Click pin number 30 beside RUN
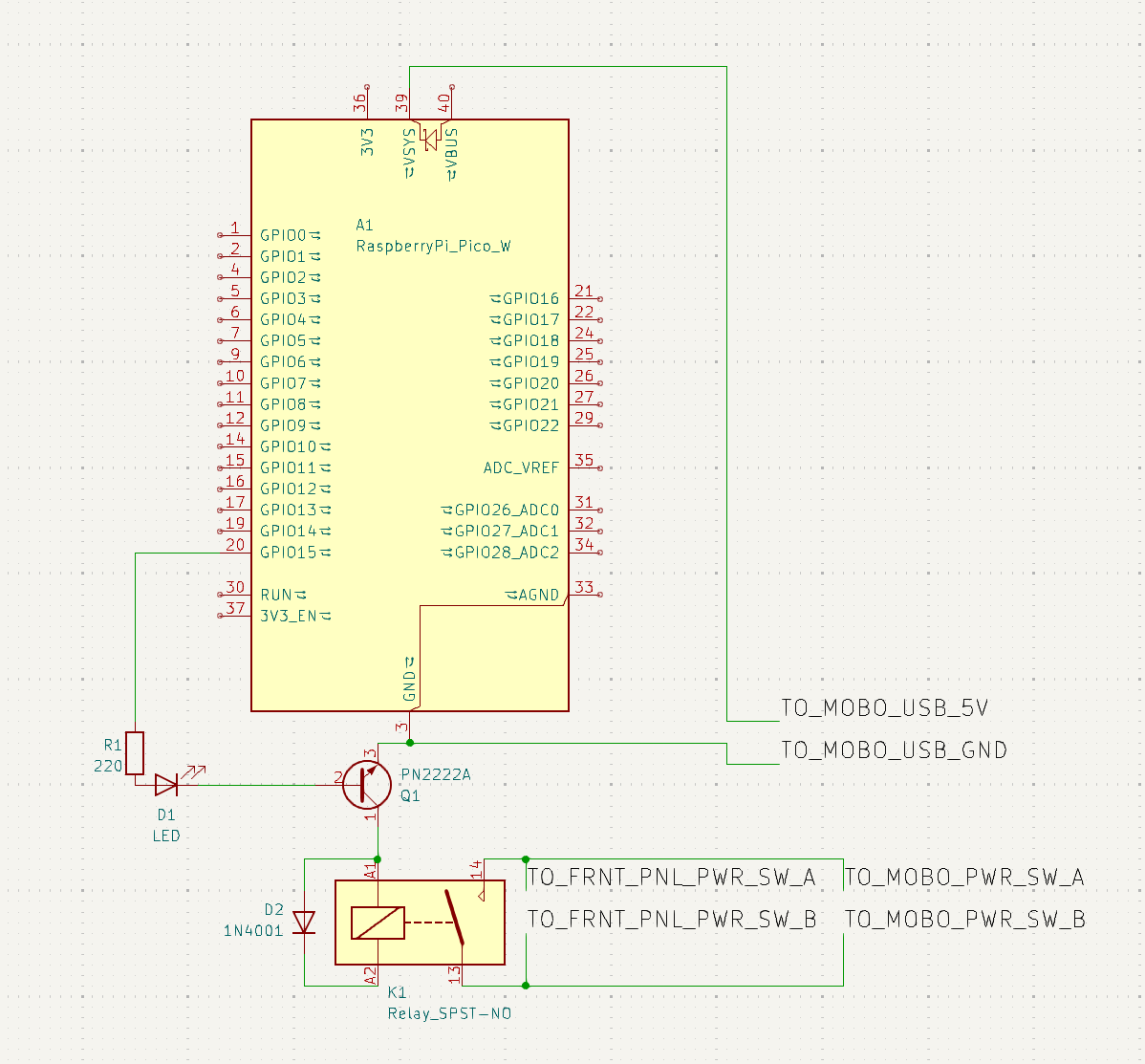Viewport: 1145px width, 1064px height. coord(235,587)
